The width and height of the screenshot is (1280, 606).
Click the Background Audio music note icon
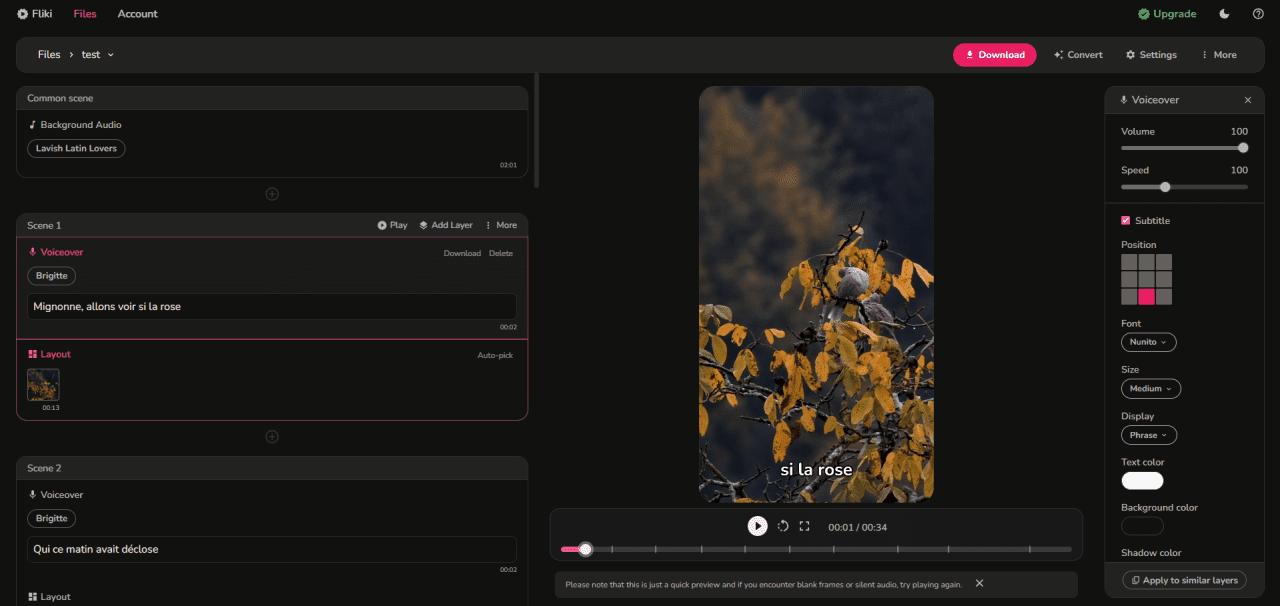(32, 125)
